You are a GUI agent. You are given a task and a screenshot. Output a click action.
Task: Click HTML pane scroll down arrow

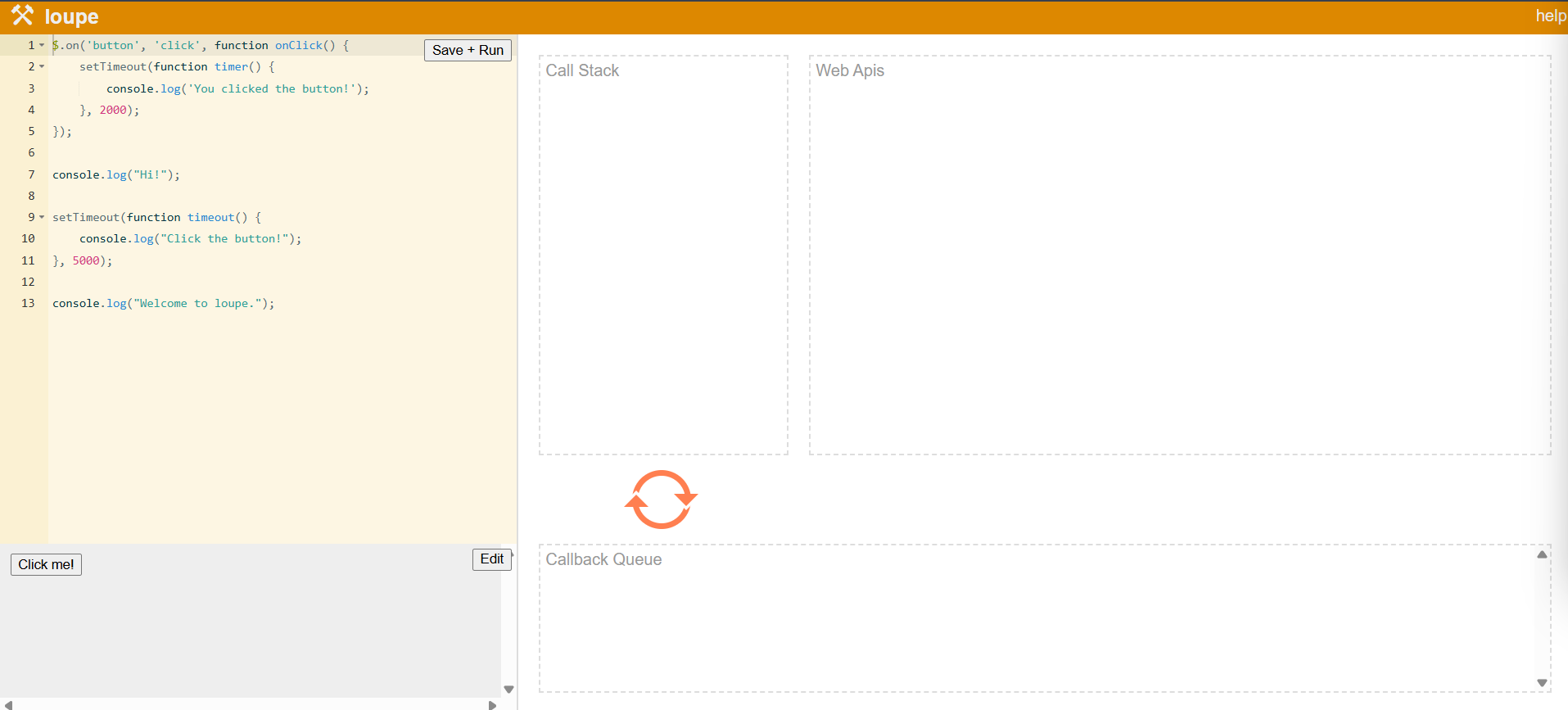click(508, 690)
